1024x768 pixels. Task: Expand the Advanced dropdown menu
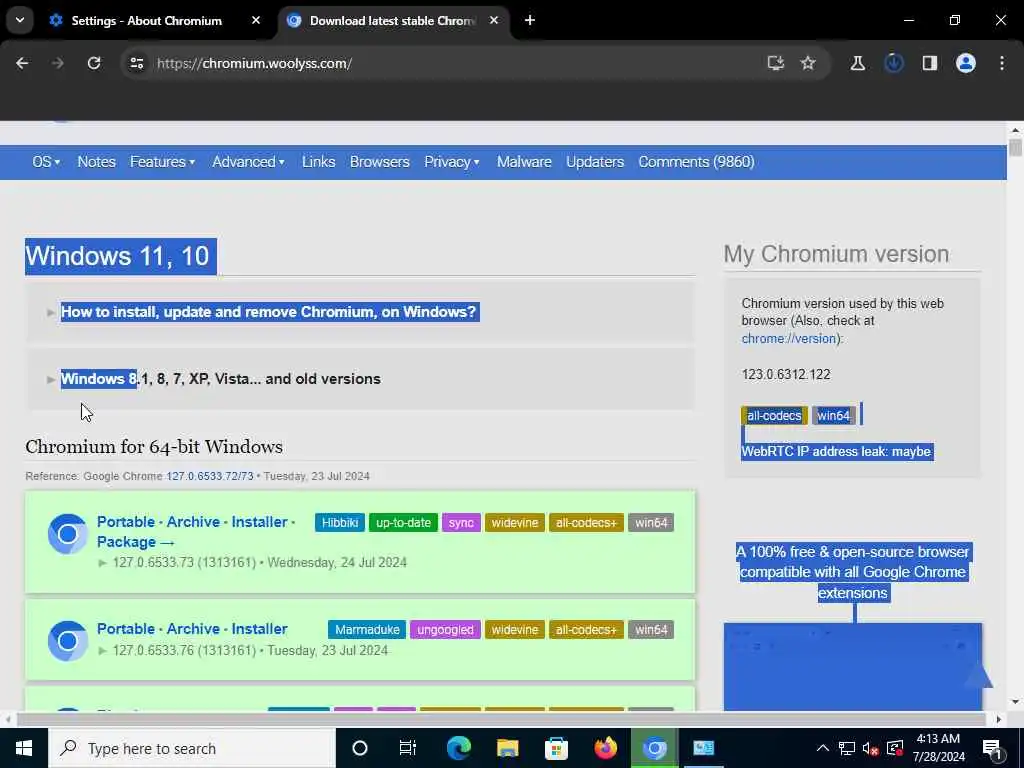point(249,162)
